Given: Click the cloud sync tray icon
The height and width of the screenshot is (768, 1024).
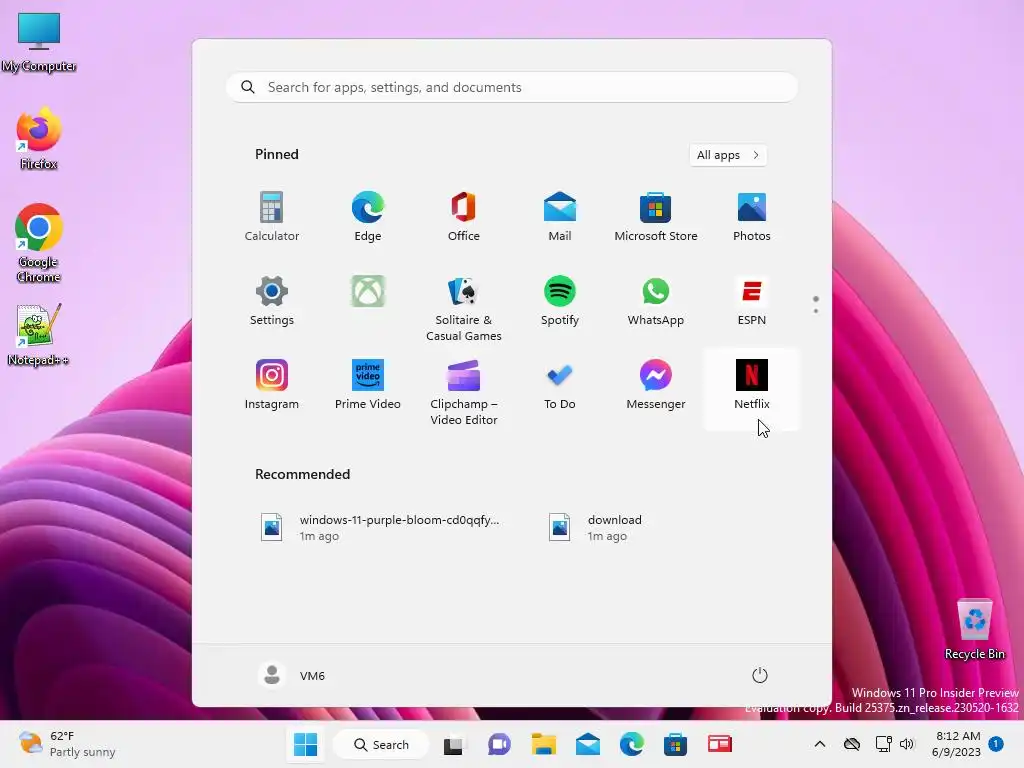Looking at the screenshot, I should (x=852, y=744).
